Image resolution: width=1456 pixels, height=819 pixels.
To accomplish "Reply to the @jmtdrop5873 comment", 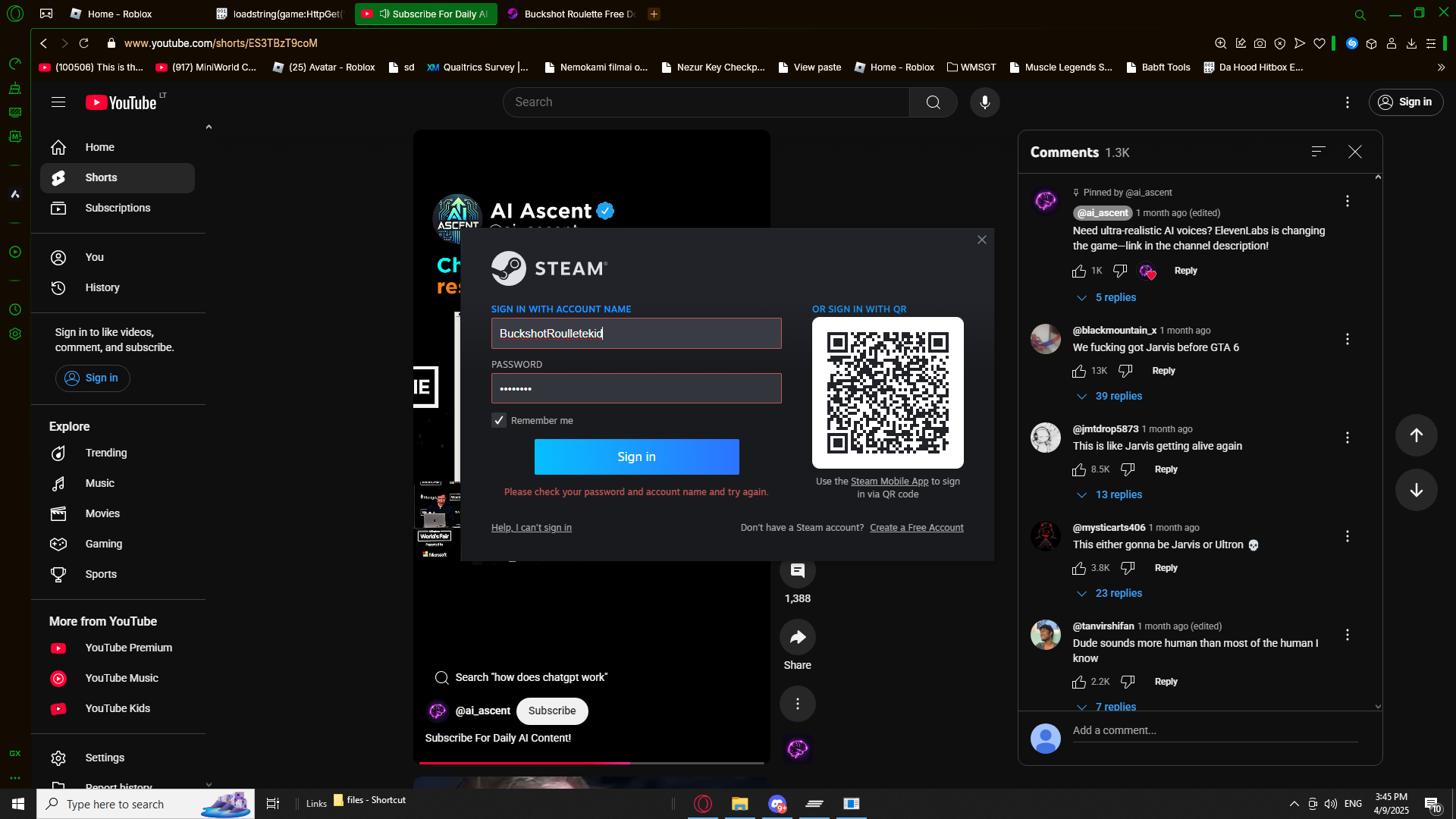I will [1166, 470].
